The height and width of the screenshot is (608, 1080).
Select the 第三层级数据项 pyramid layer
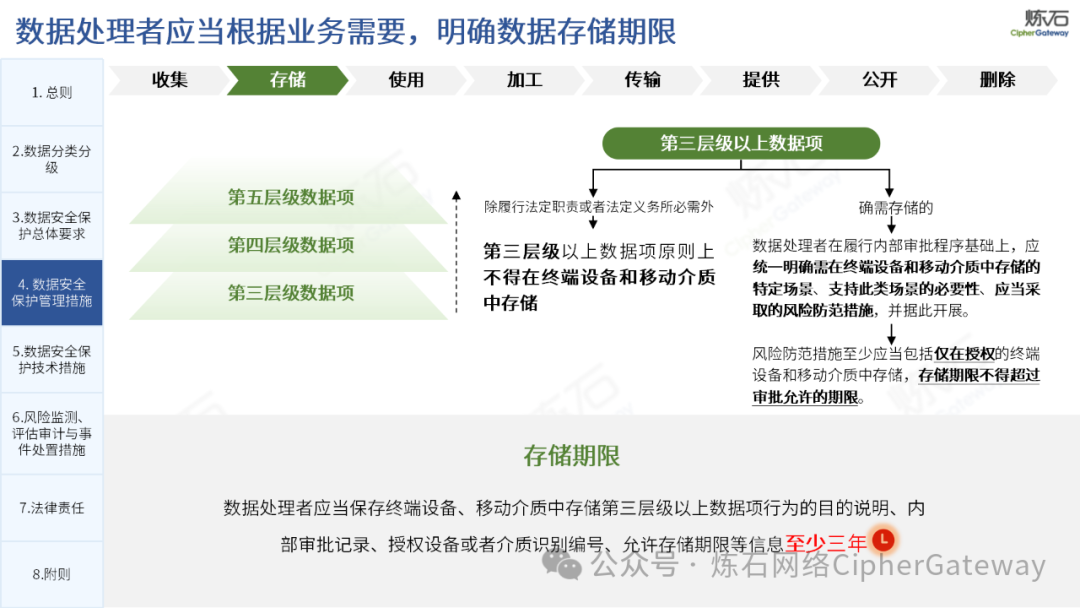pos(291,293)
